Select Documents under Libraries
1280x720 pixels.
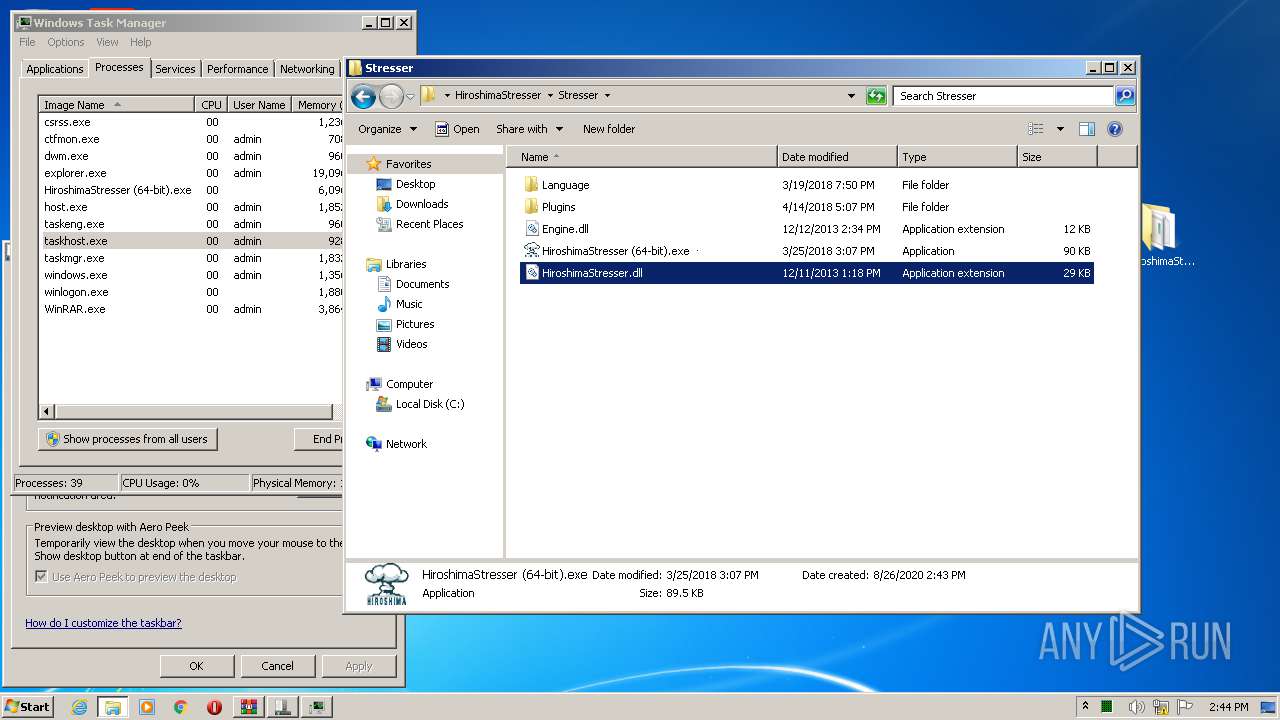422,284
